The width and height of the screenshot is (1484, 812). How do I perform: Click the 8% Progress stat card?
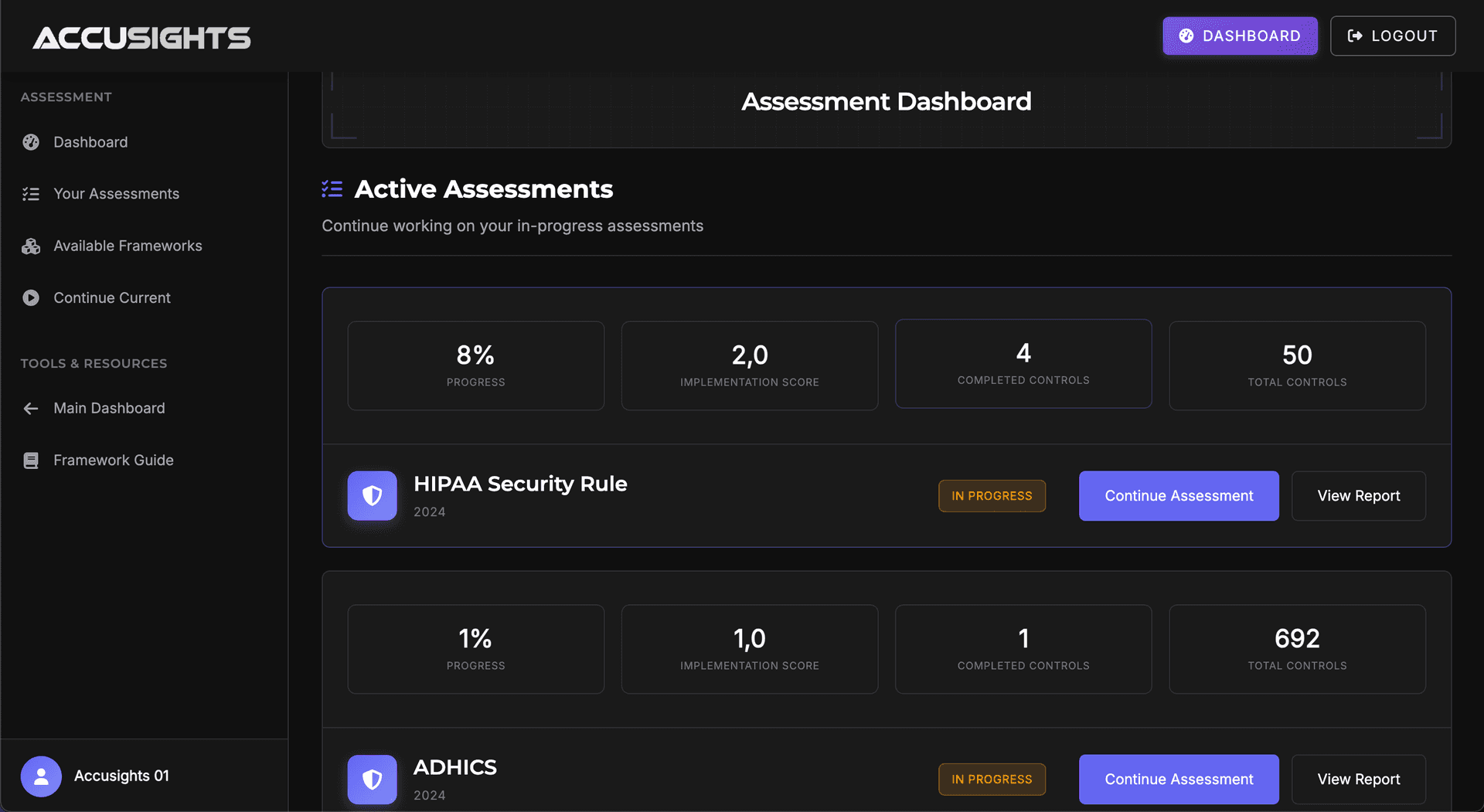(475, 365)
